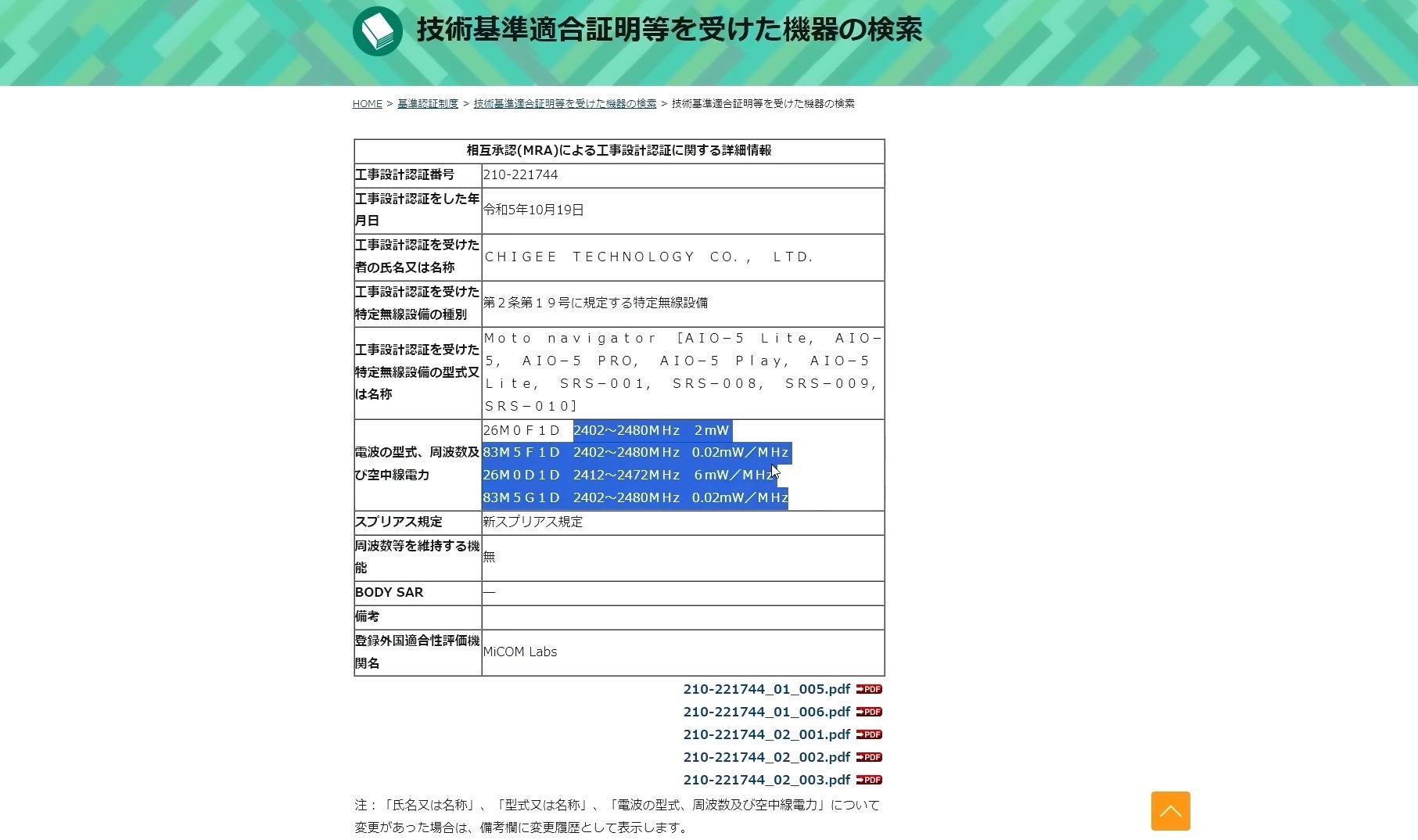Click the certification number 210-221744 cell
Image resolution: width=1418 pixels, height=840 pixels.
683,175
